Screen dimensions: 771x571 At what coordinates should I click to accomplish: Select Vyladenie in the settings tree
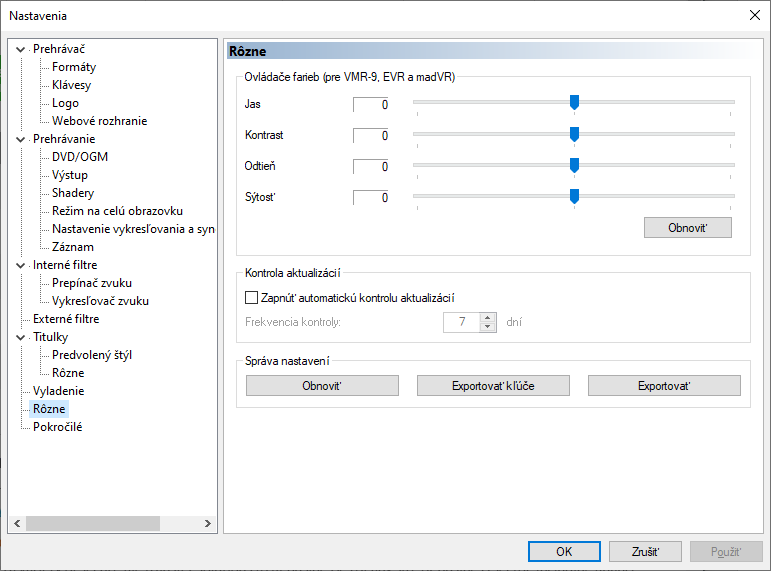point(58,391)
